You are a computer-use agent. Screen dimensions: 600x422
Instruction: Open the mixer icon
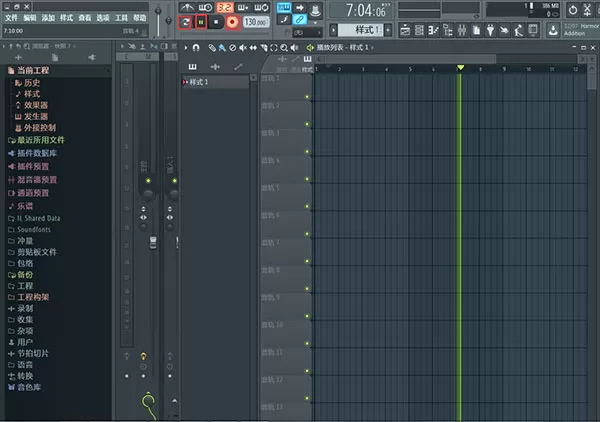tap(462, 30)
